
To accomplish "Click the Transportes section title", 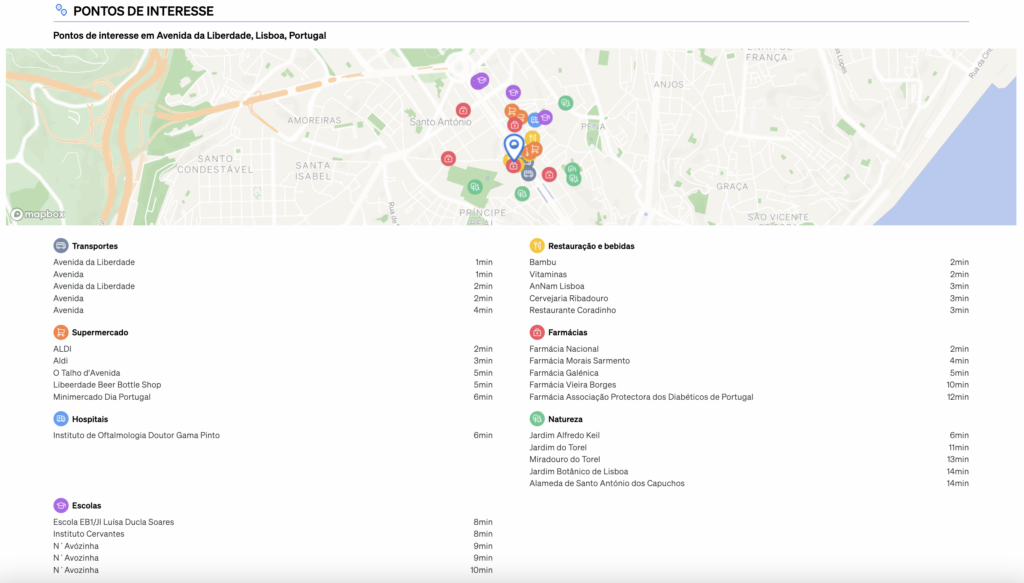I will [95, 246].
